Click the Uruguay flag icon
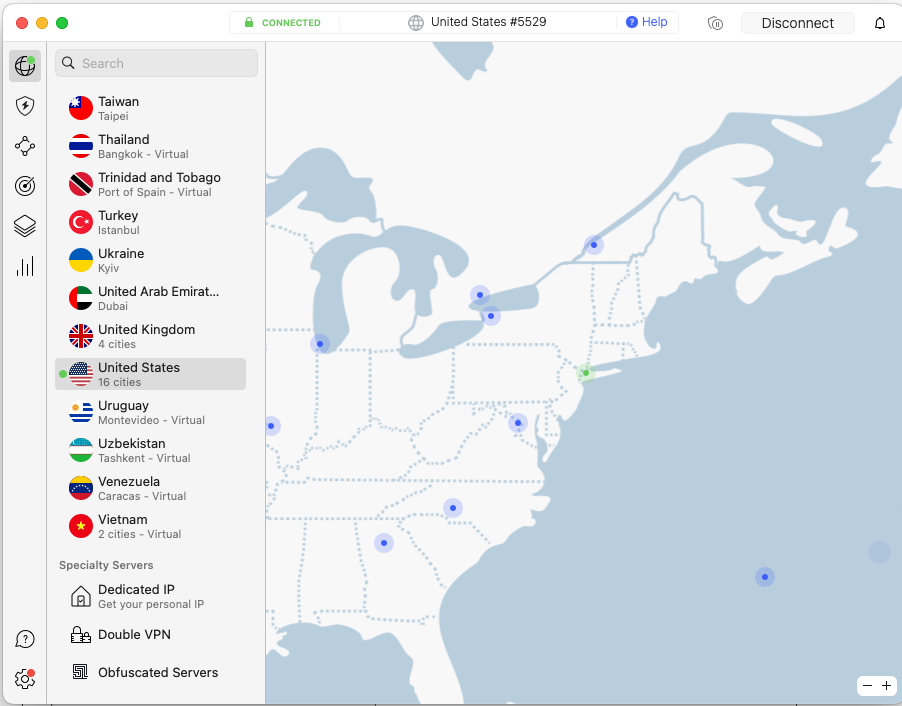902x706 pixels. coord(81,412)
